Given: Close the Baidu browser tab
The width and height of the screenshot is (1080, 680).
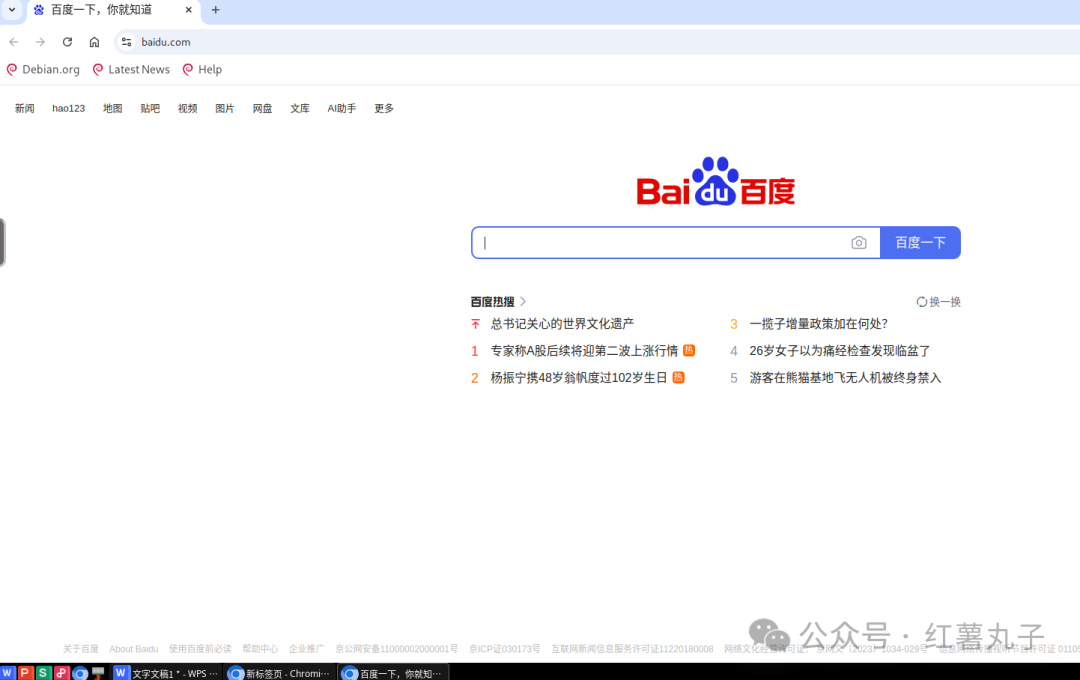Looking at the screenshot, I should 189,10.
